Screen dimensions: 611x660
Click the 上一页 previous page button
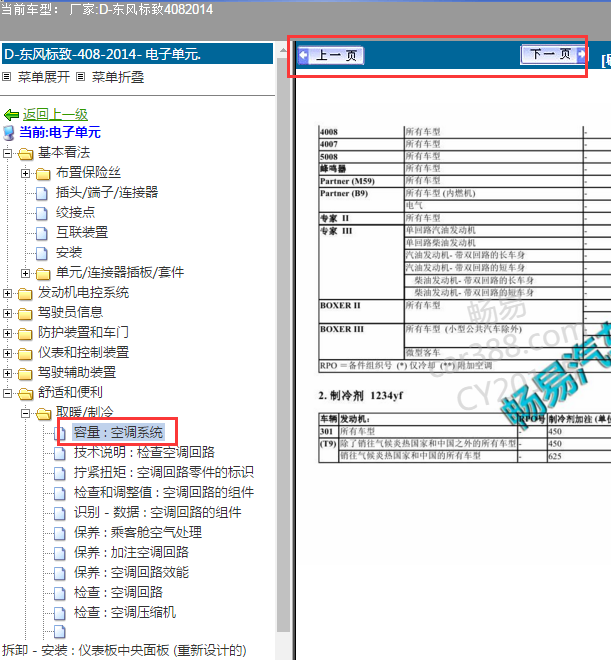331,56
